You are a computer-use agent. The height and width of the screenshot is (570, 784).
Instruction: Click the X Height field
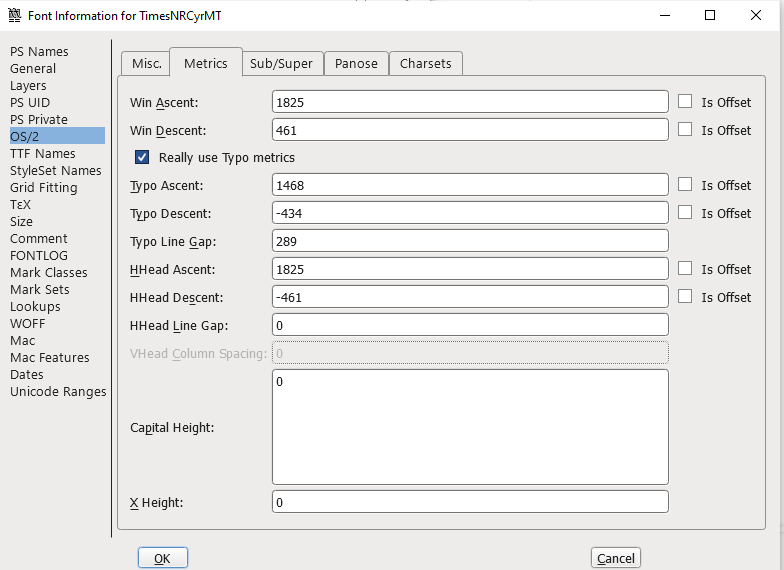470,502
